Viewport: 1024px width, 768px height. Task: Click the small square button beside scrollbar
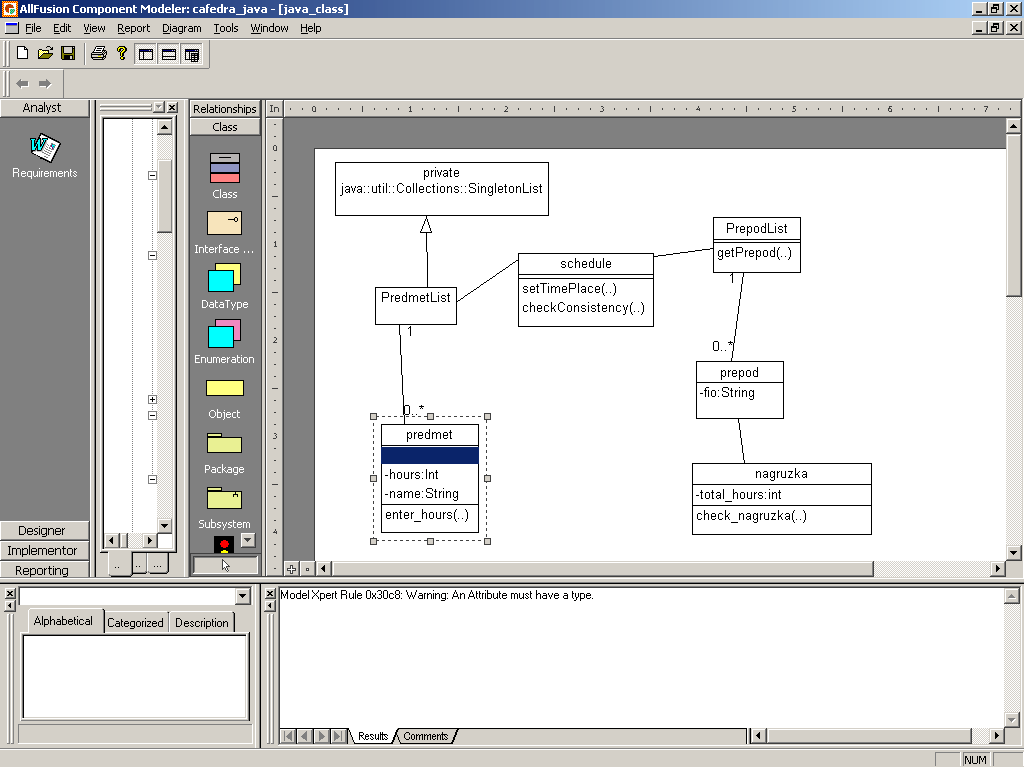(x=307, y=569)
